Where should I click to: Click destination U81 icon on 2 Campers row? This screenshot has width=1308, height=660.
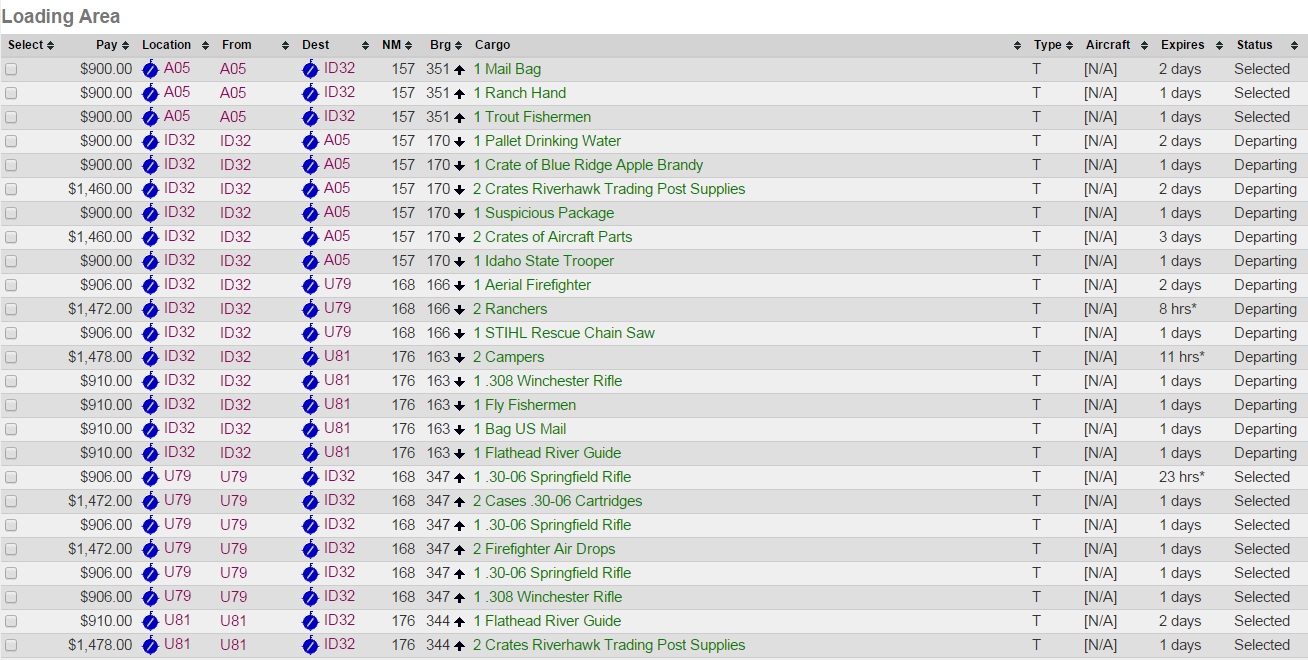tap(310, 357)
